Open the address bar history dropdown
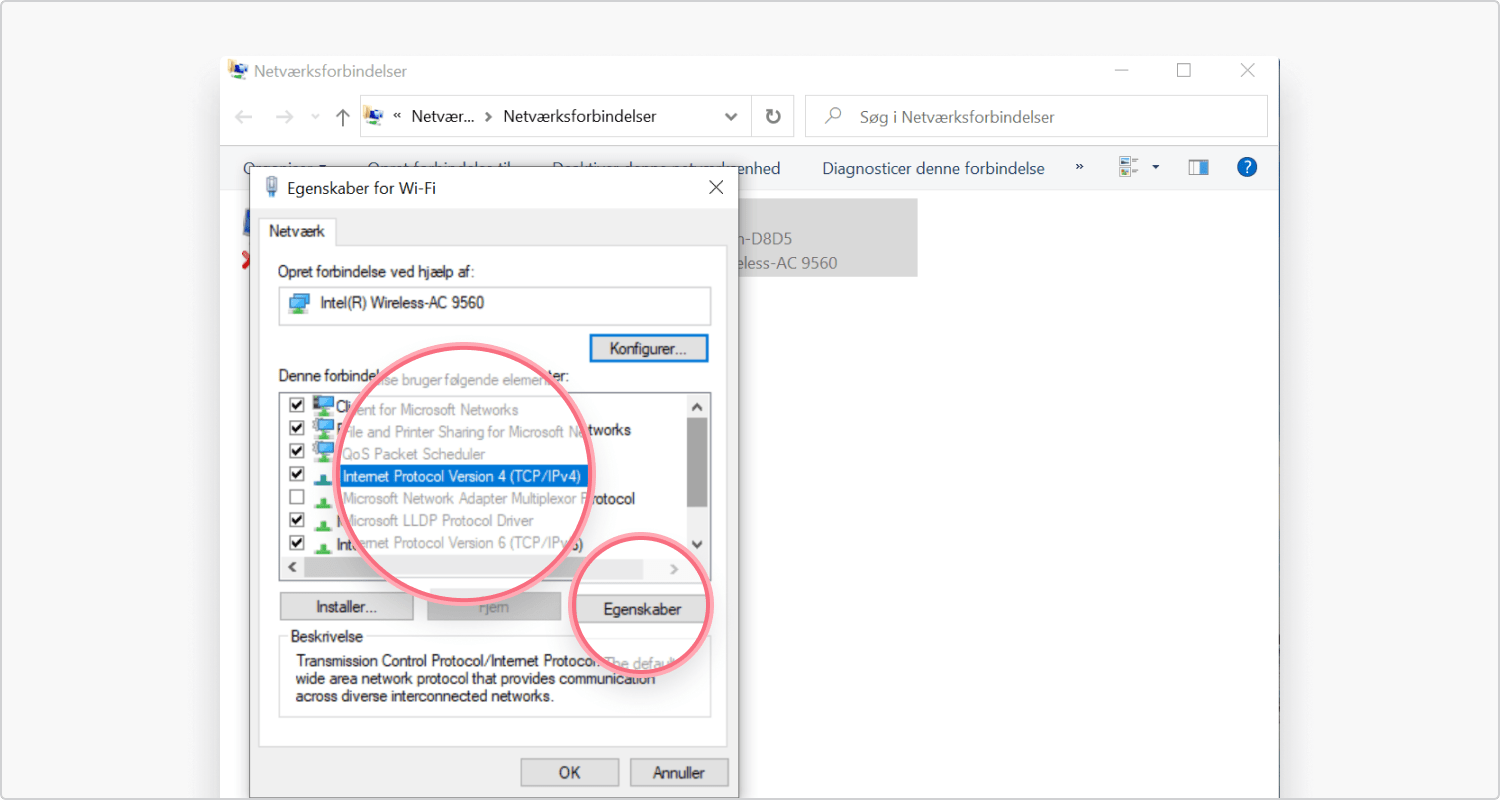 pyautogui.click(x=731, y=117)
